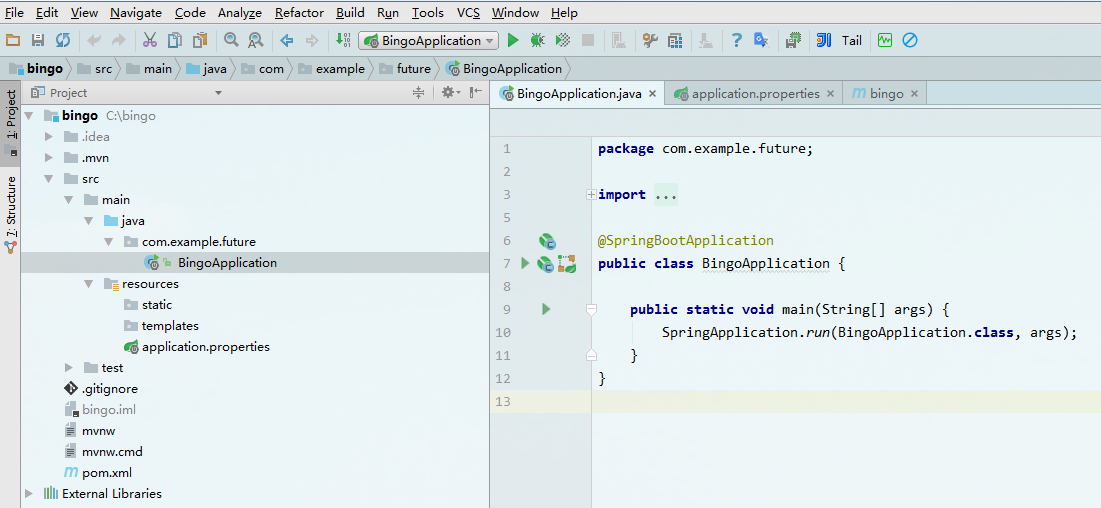Screen dimensions: 1101x508
Task: Open the VCS menu
Action: [468, 13]
